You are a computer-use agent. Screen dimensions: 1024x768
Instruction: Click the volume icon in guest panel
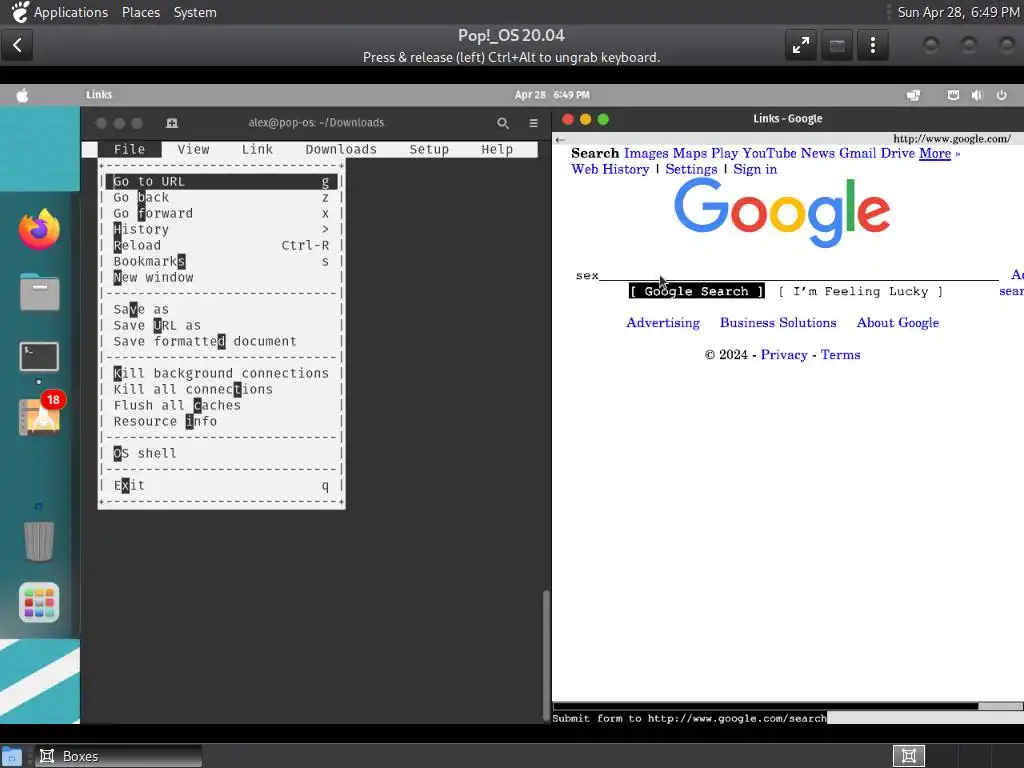[977, 95]
